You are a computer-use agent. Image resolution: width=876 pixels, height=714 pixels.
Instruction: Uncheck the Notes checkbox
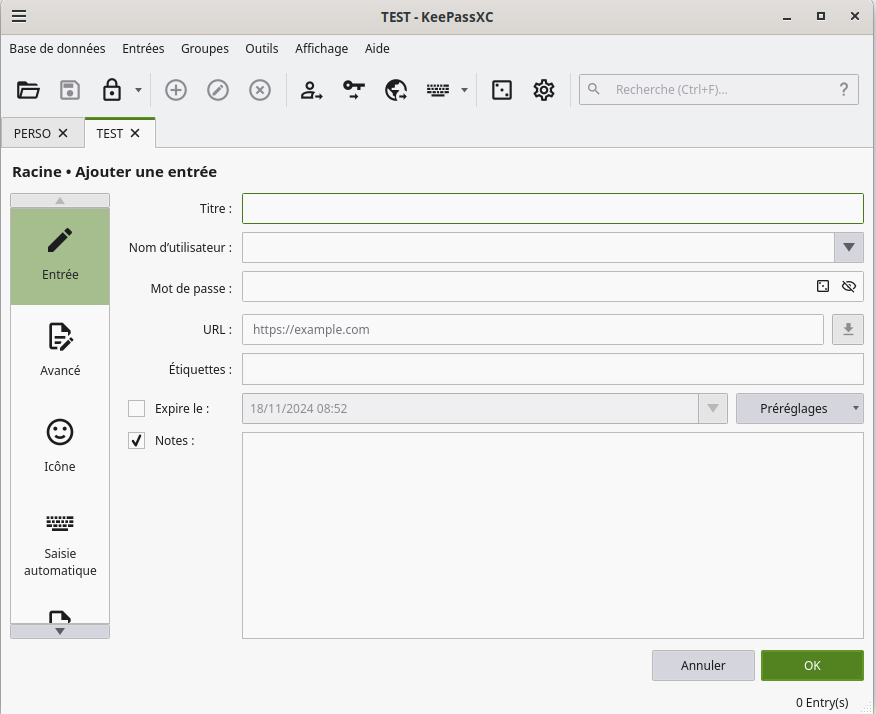pos(137,440)
